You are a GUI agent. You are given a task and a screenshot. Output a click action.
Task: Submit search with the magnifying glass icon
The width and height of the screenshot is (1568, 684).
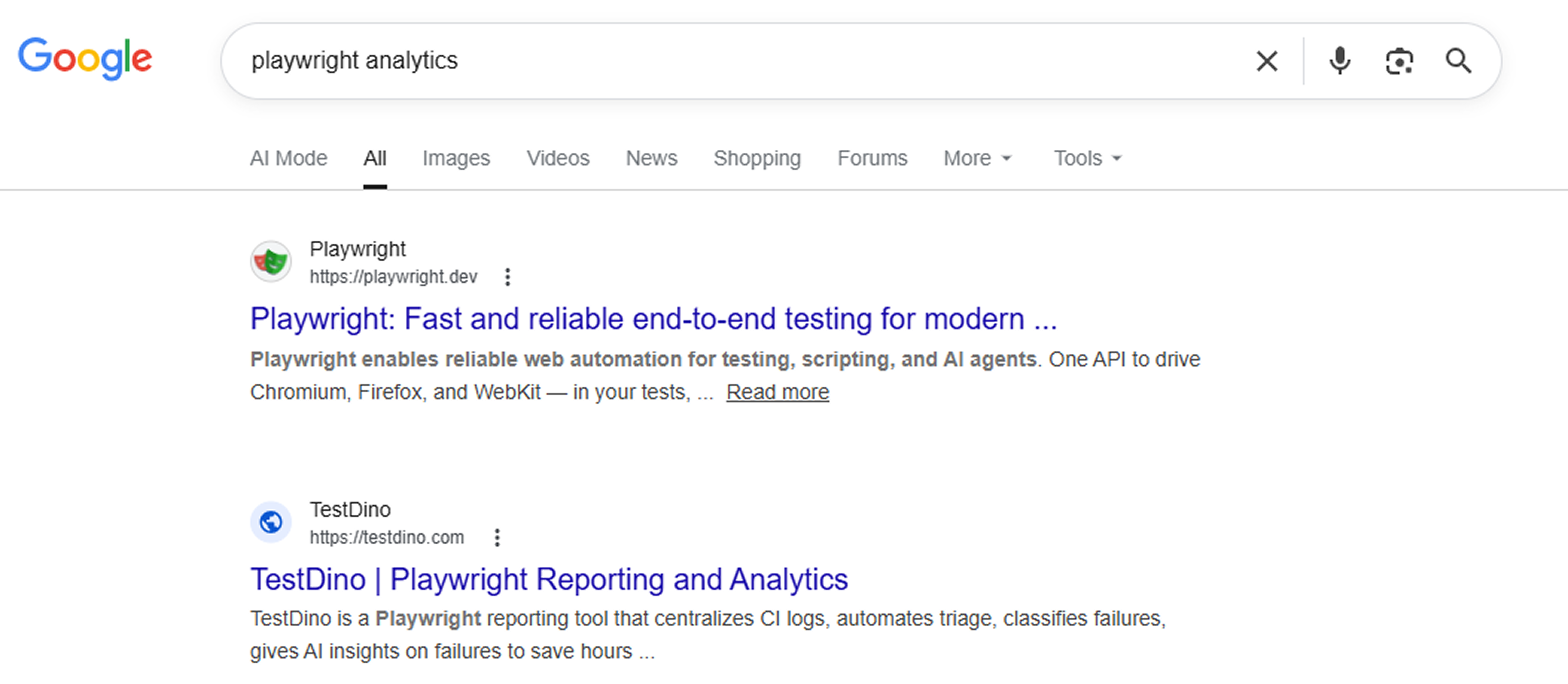point(1459,61)
